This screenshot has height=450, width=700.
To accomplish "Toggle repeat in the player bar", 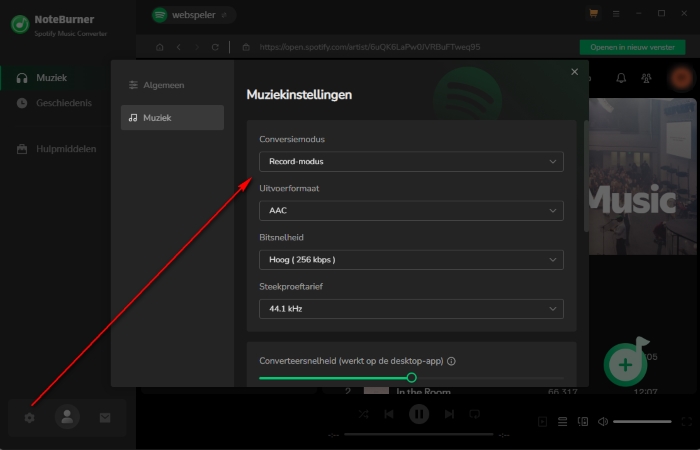I will pyautogui.click(x=475, y=414).
